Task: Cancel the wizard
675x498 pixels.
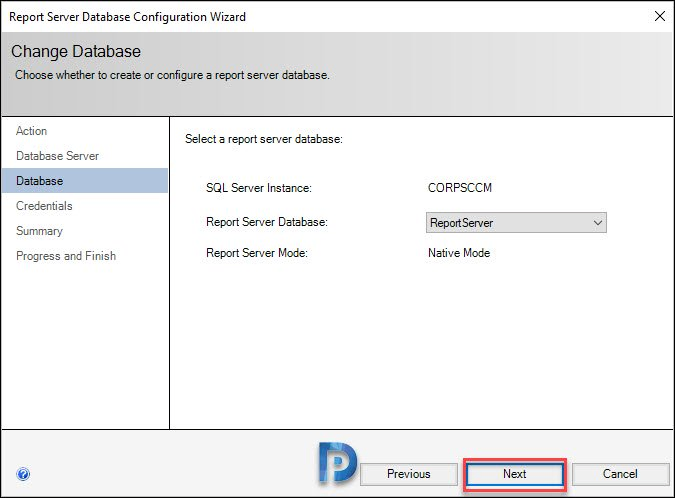Action: (620, 474)
